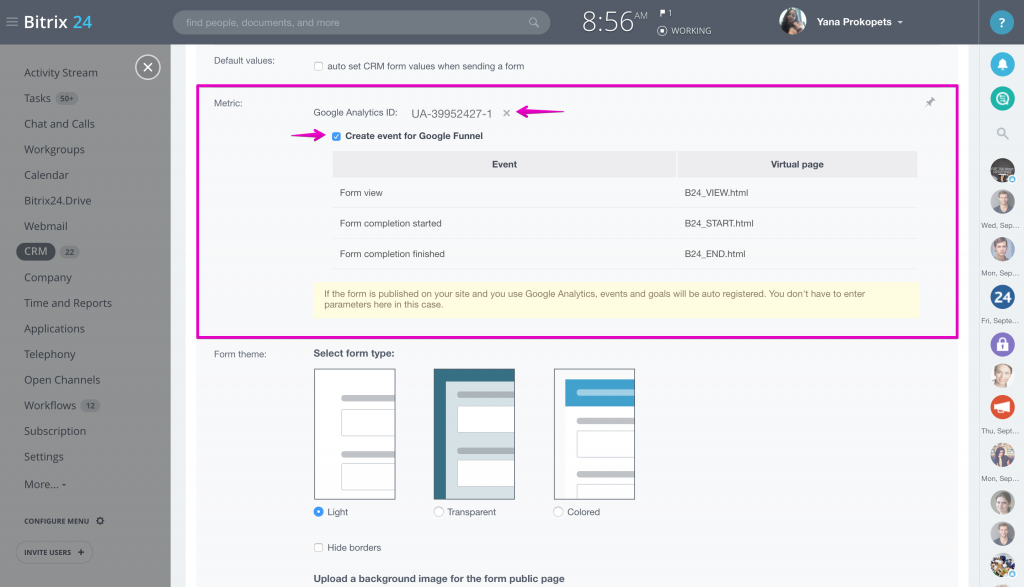Click the Bitrix 24 logo
The width and height of the screenshot is (1024, 587).
point(57,22)
